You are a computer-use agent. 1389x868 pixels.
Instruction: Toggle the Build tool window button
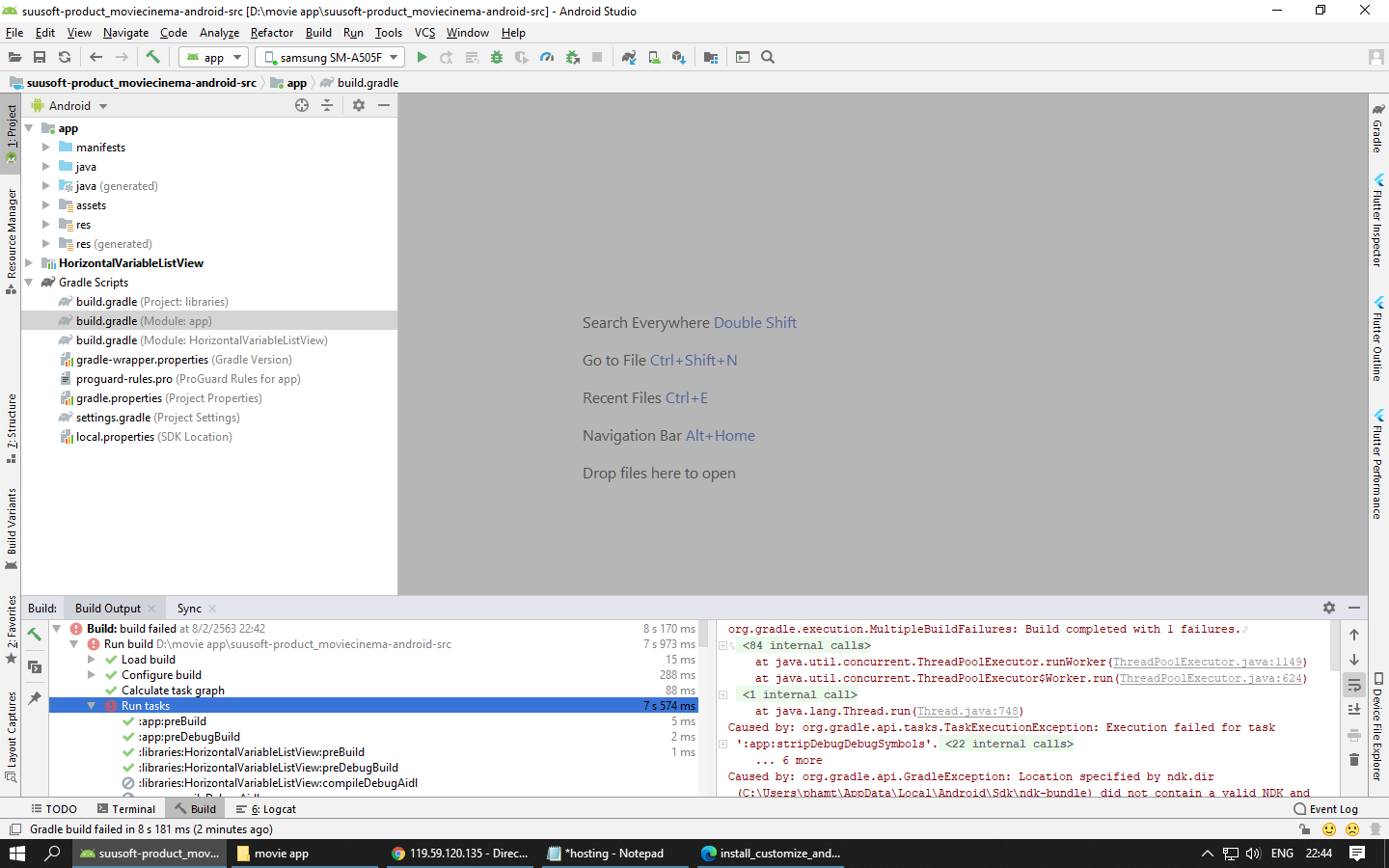(x=194, y=809)
